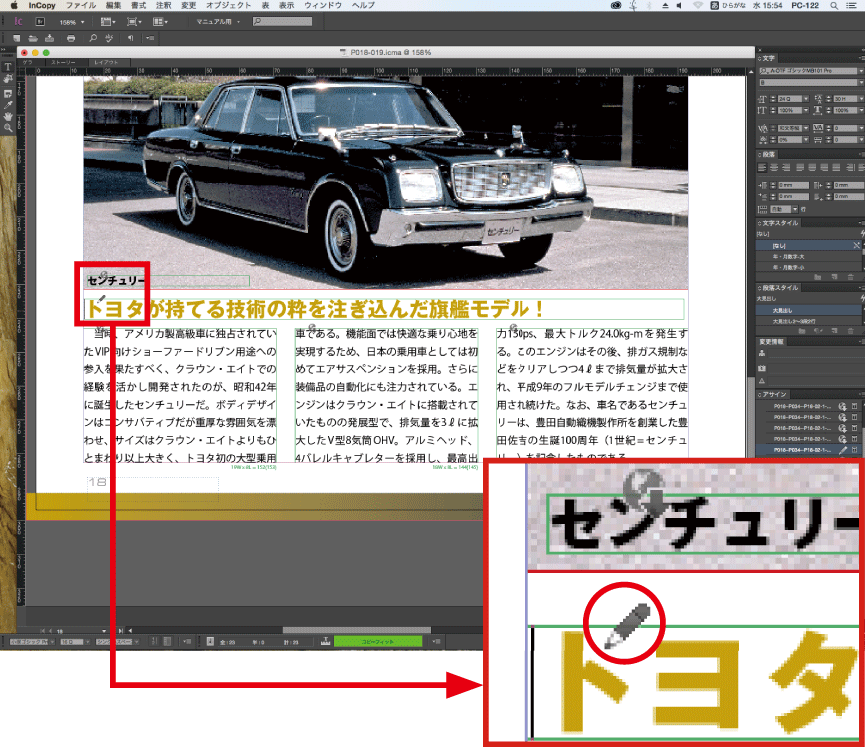This screenshot has height=747, width=865.
Task: Open the font size 24 Q dropdown
Action: (806, 99)
